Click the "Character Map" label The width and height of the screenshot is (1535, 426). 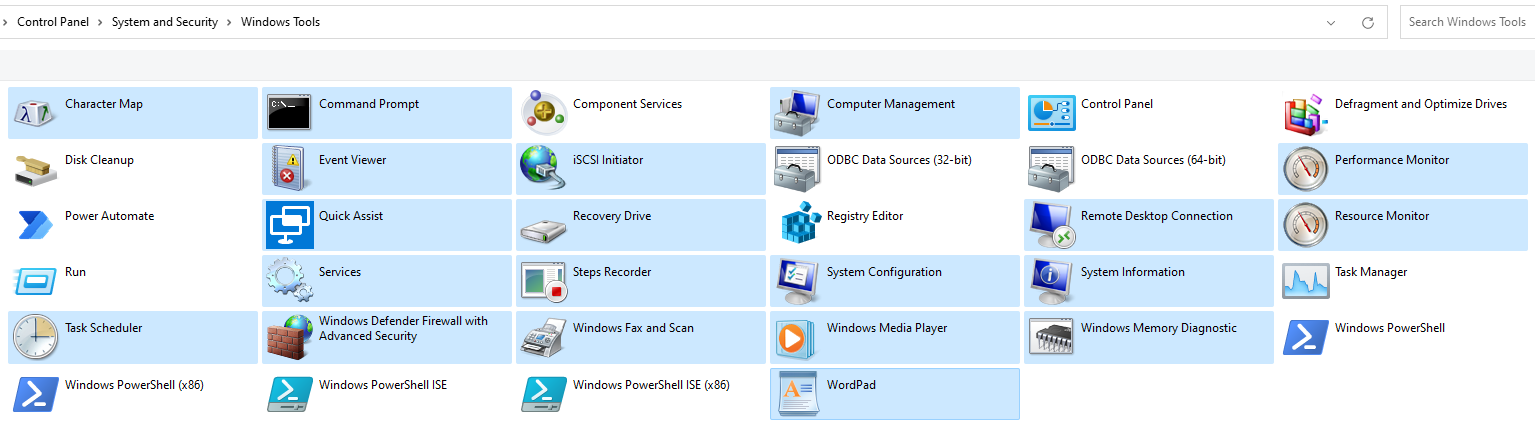point(104,104)
